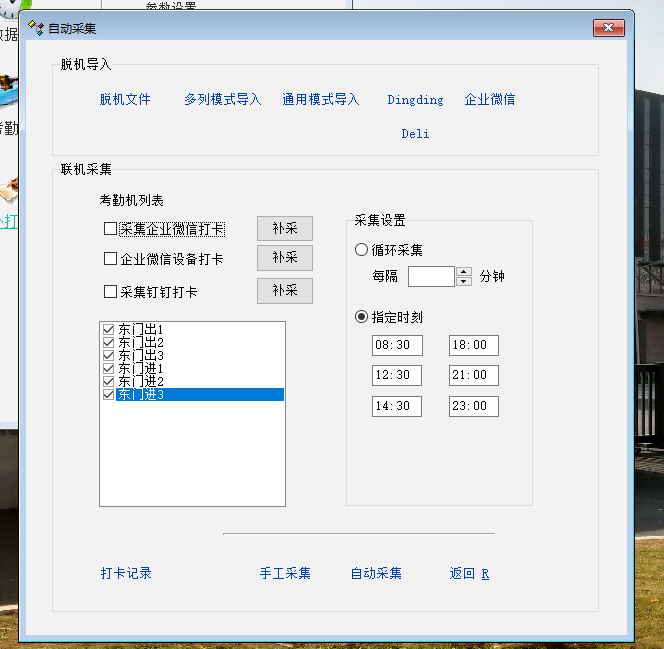This screenshot has width=664, height=649.
Task: Uncheck 东门出1 in the device list
Action: [x=108, y=329]
